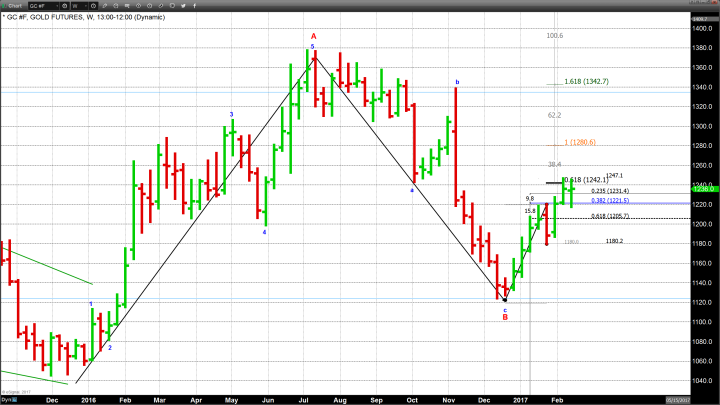720x405 pixels.
Task: Click the 0.382 (1221.5) retracement label
Action: pos(609,201)
